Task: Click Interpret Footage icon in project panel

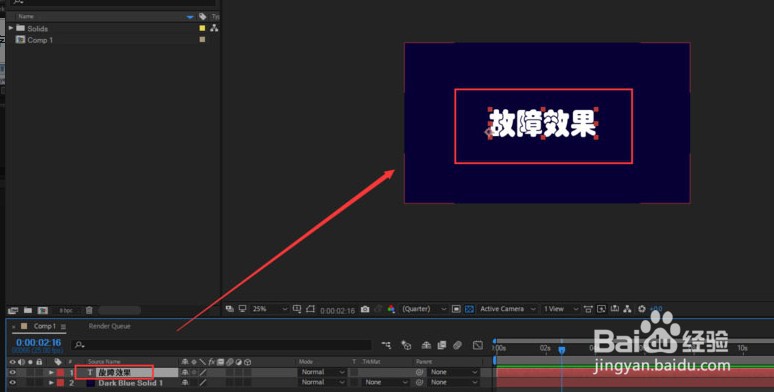Action: tap(13, 310)
